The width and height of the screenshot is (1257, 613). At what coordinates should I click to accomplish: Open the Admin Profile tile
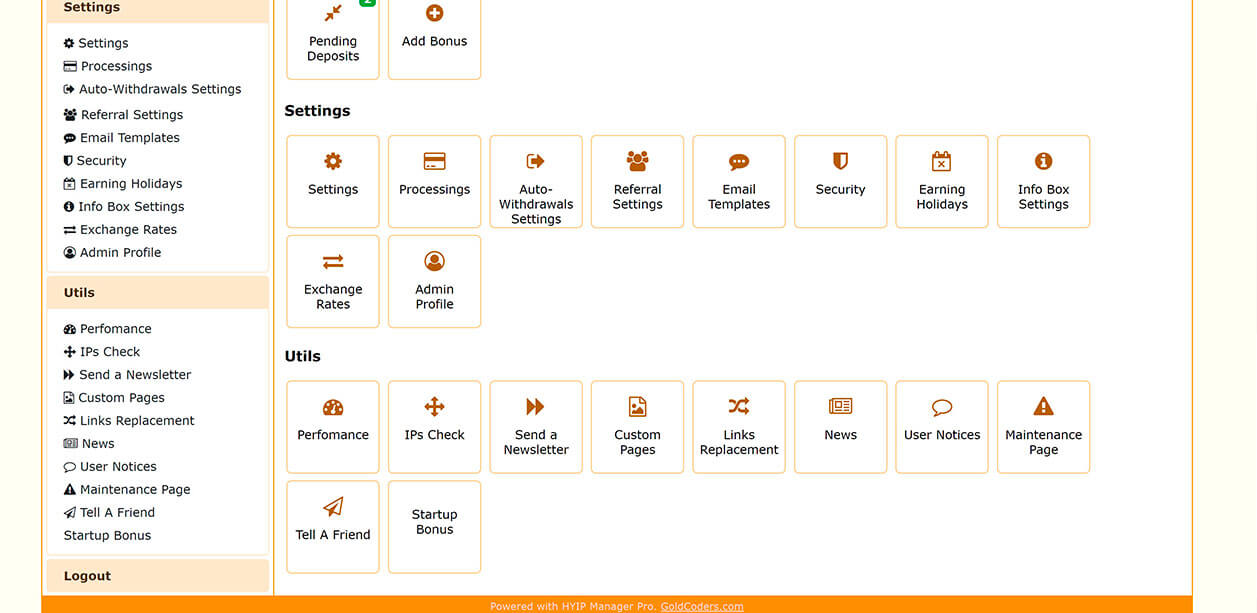click(x=434, y=282)
